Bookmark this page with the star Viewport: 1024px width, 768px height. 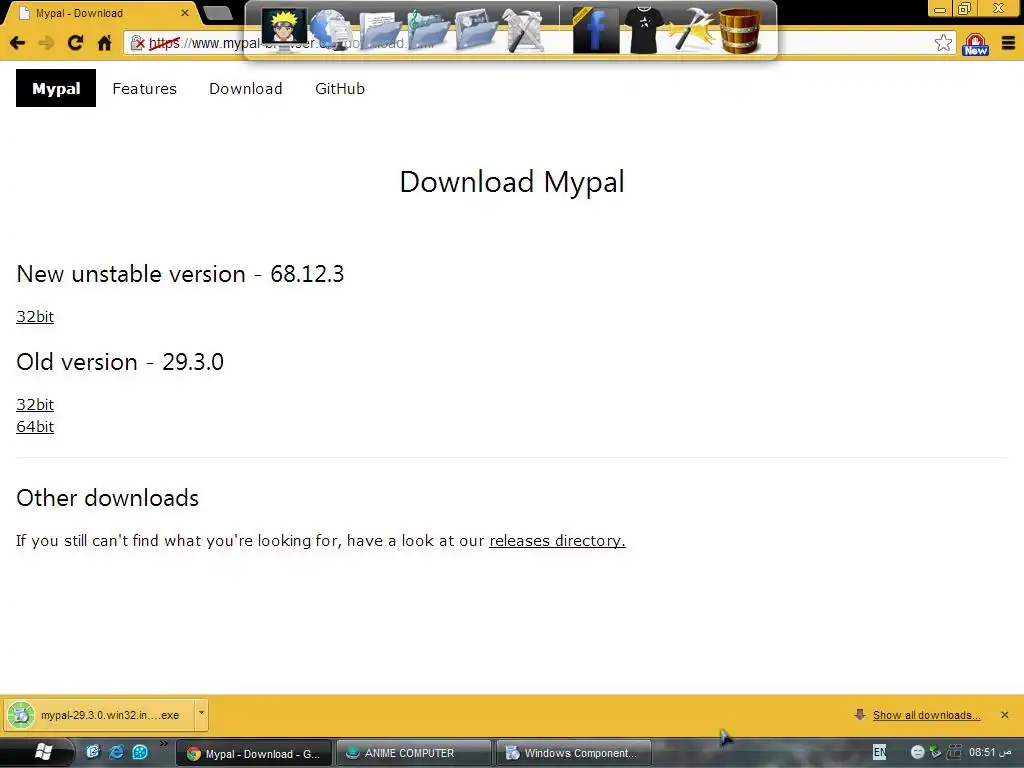942,43
